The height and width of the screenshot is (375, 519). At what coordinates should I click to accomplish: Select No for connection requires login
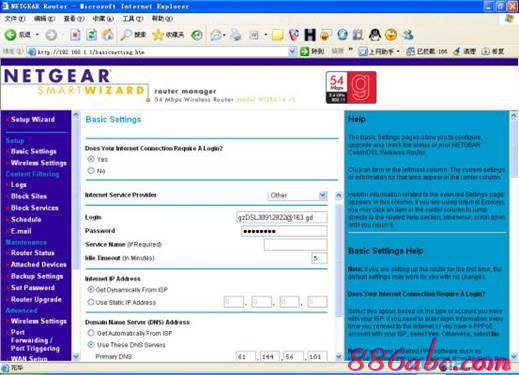pyautogui.click(x=91, y=171)
